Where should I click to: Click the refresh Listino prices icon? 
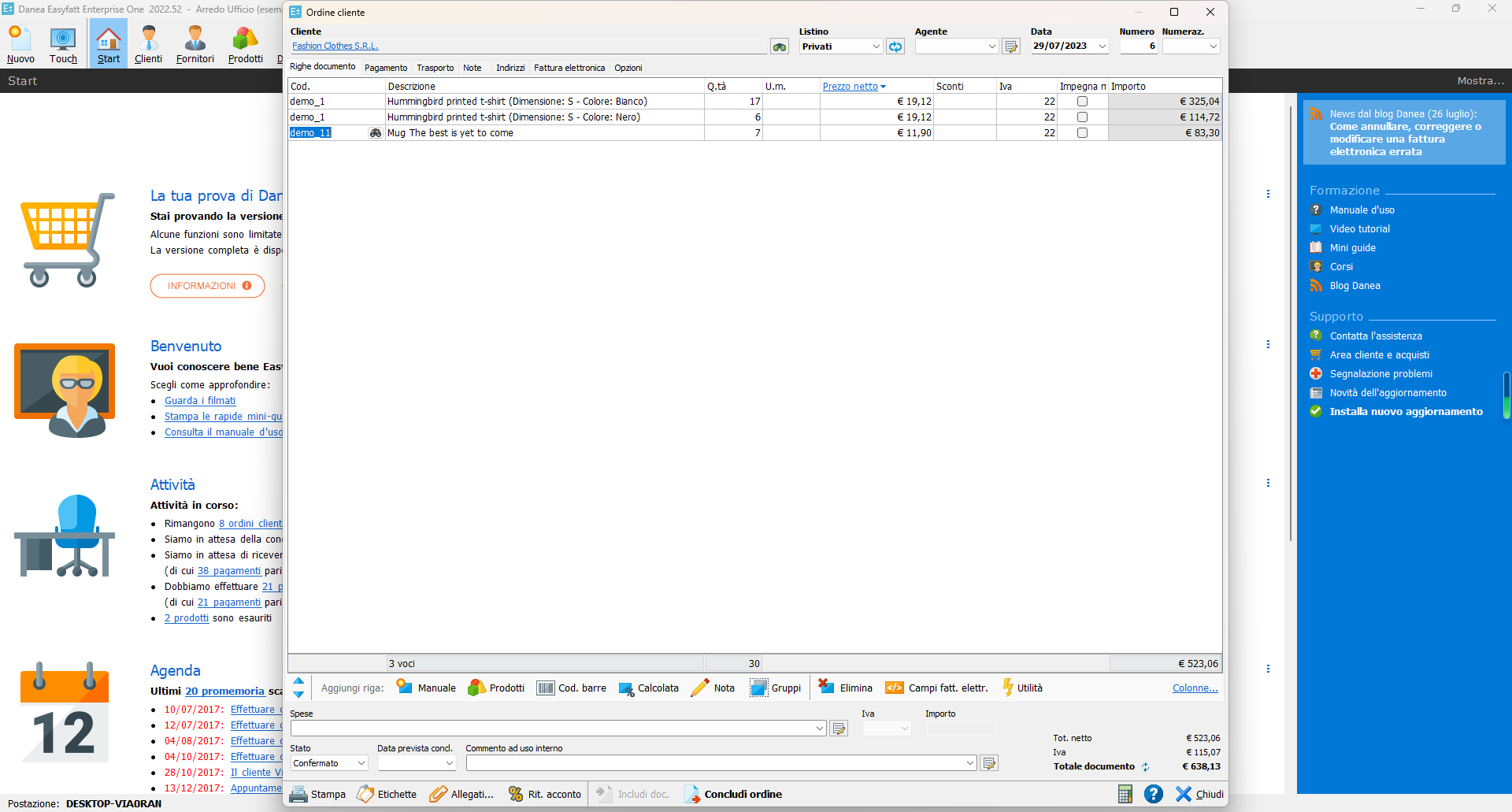pyautogui.click(x=895, y=47)
